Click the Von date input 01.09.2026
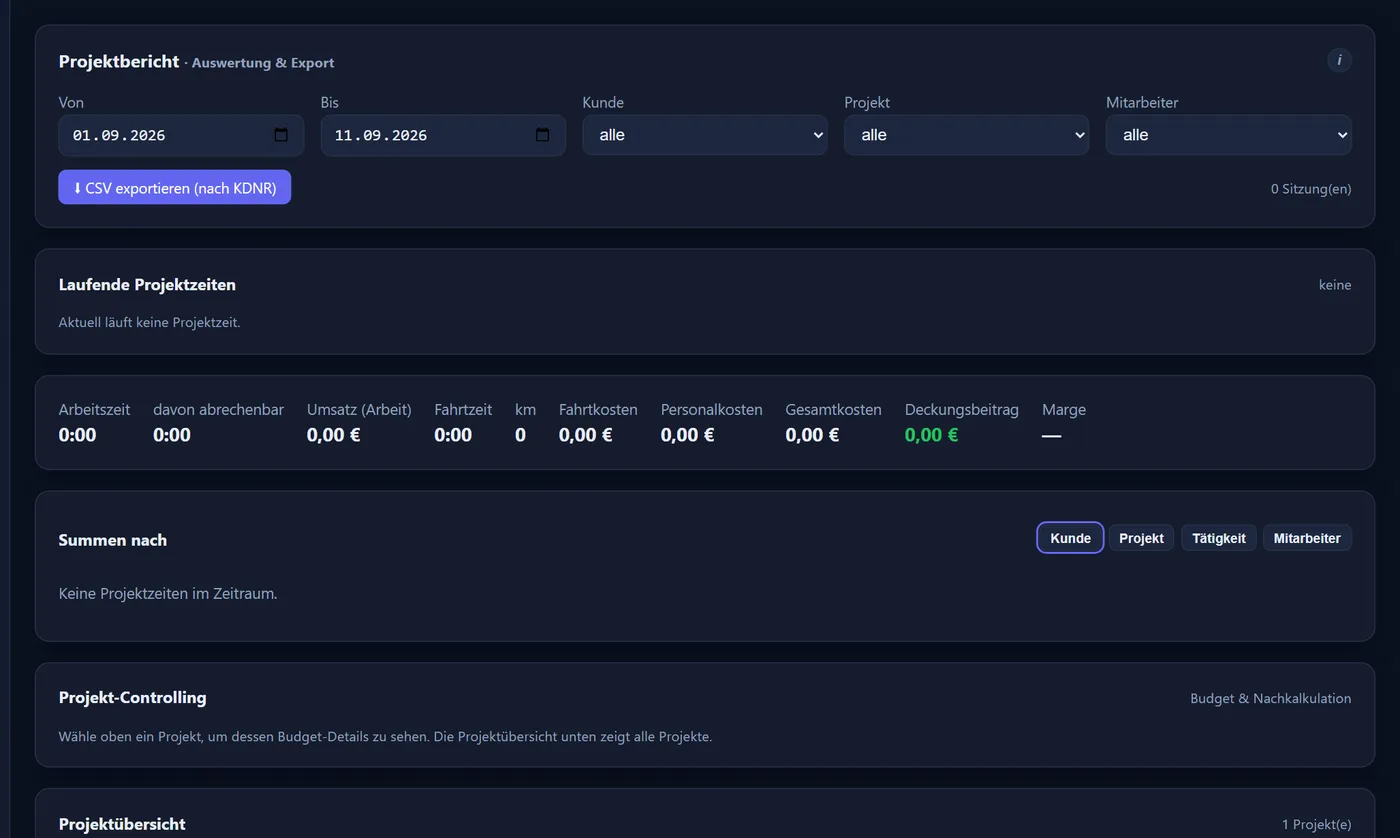 point(181,135)
